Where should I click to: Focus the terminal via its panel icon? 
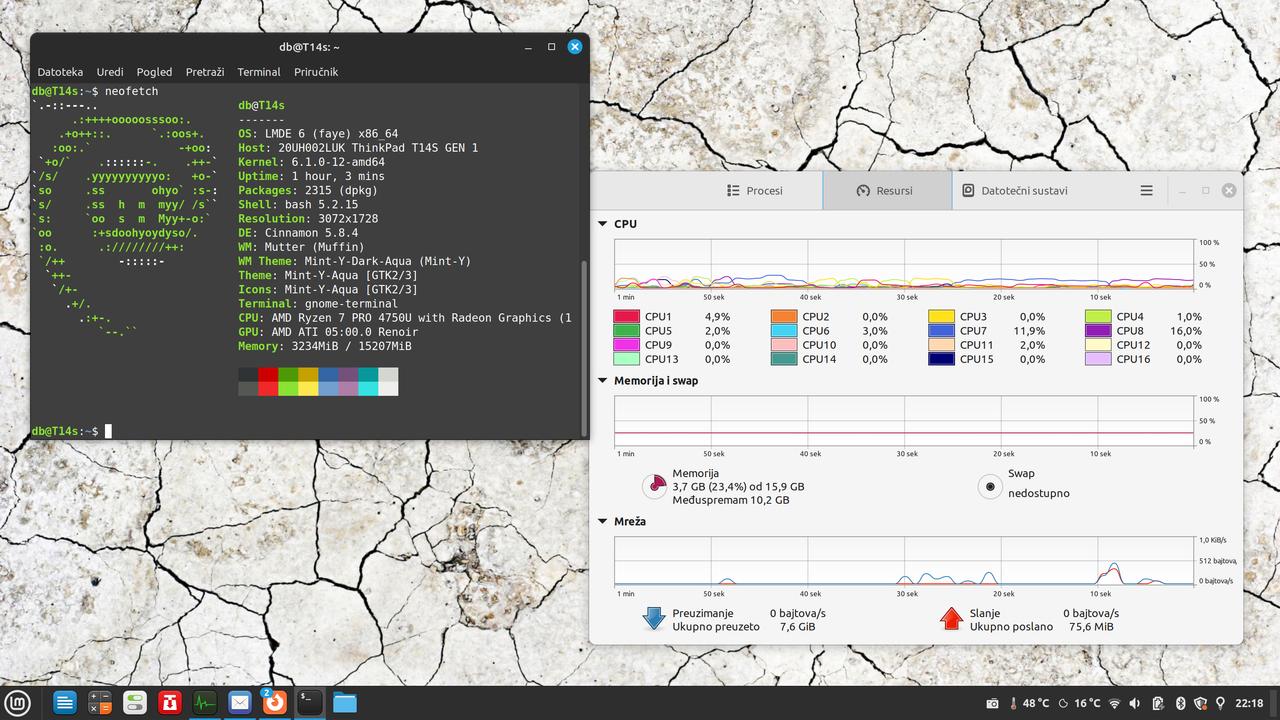point(310,703)
